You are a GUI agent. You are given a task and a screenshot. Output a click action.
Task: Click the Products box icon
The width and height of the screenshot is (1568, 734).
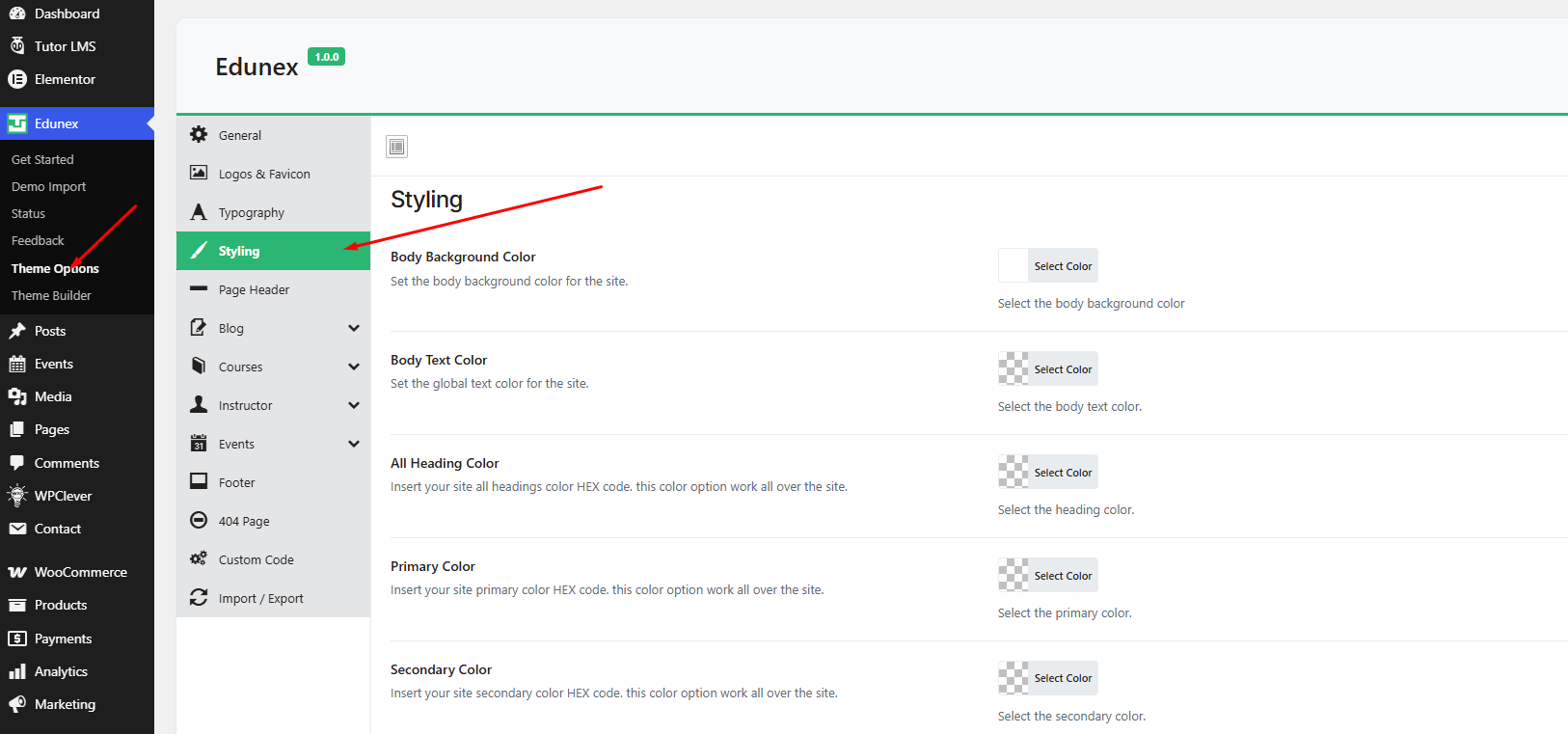17,605
